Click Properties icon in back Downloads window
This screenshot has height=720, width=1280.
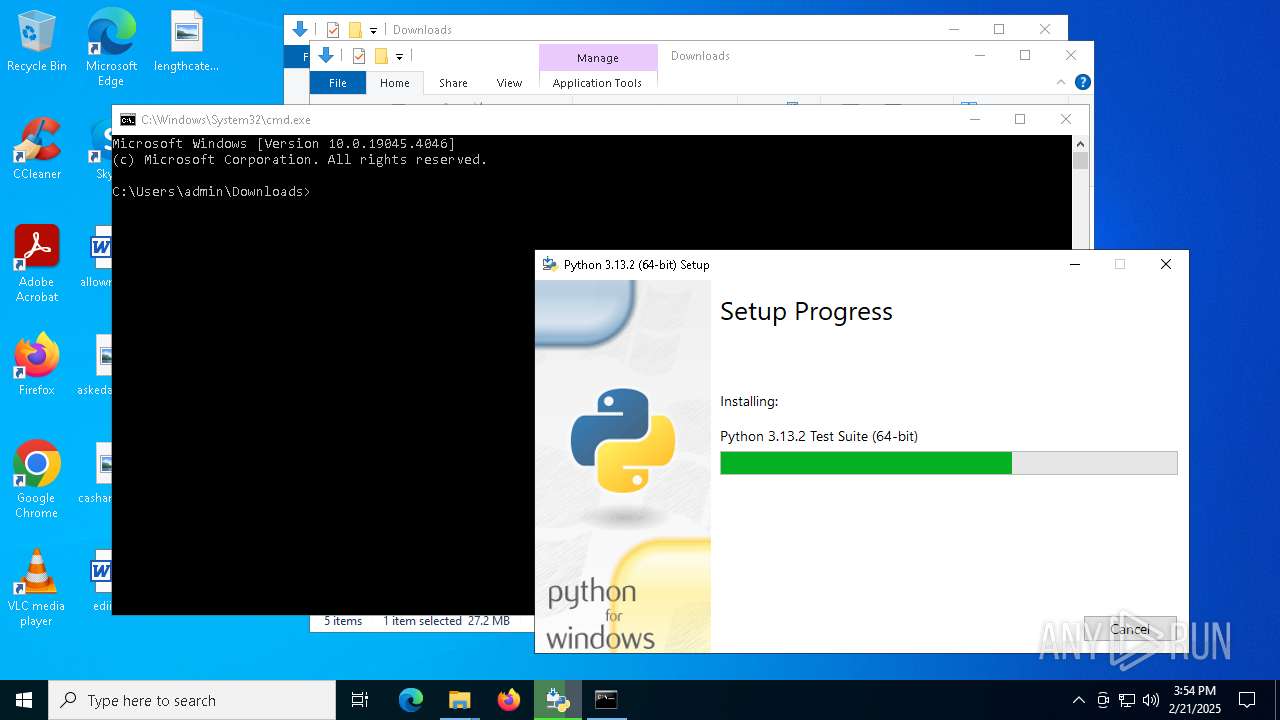pos(333,30)
